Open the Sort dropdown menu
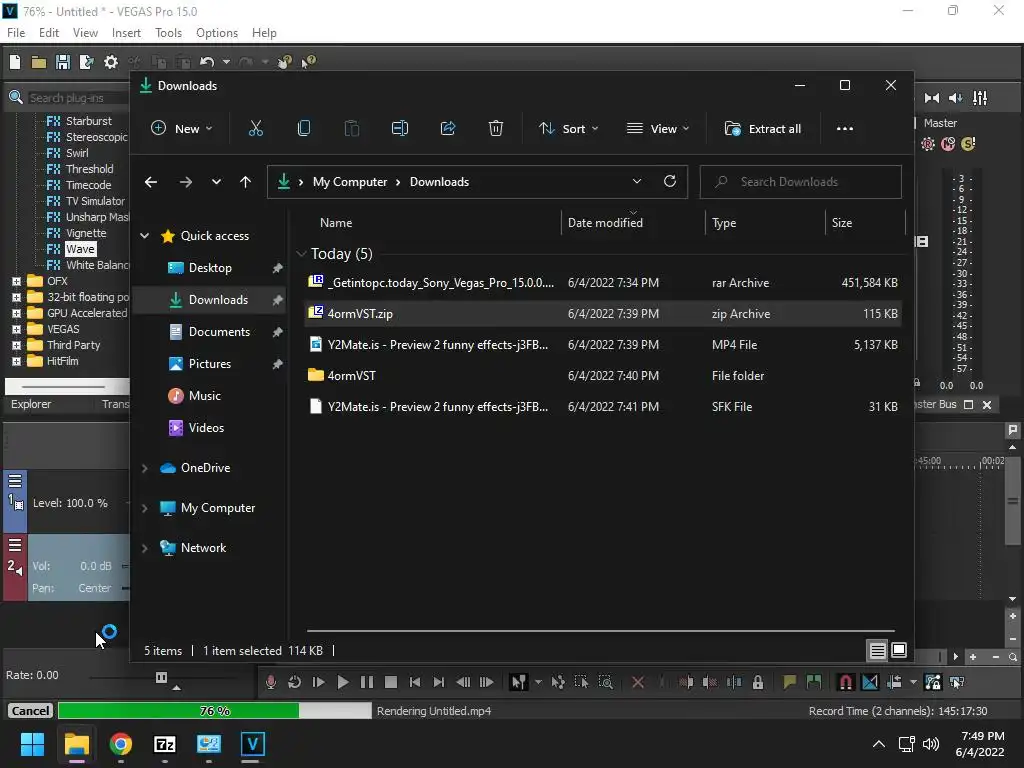1024x768 pixels. pyautogui.click(x=568, y=129)
